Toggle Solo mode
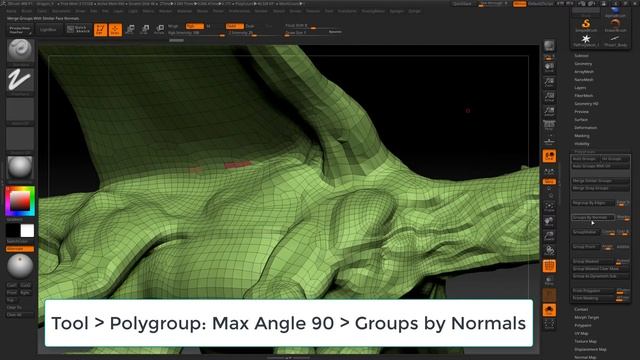This screenshot has width=640, height=360. (549, 310)
